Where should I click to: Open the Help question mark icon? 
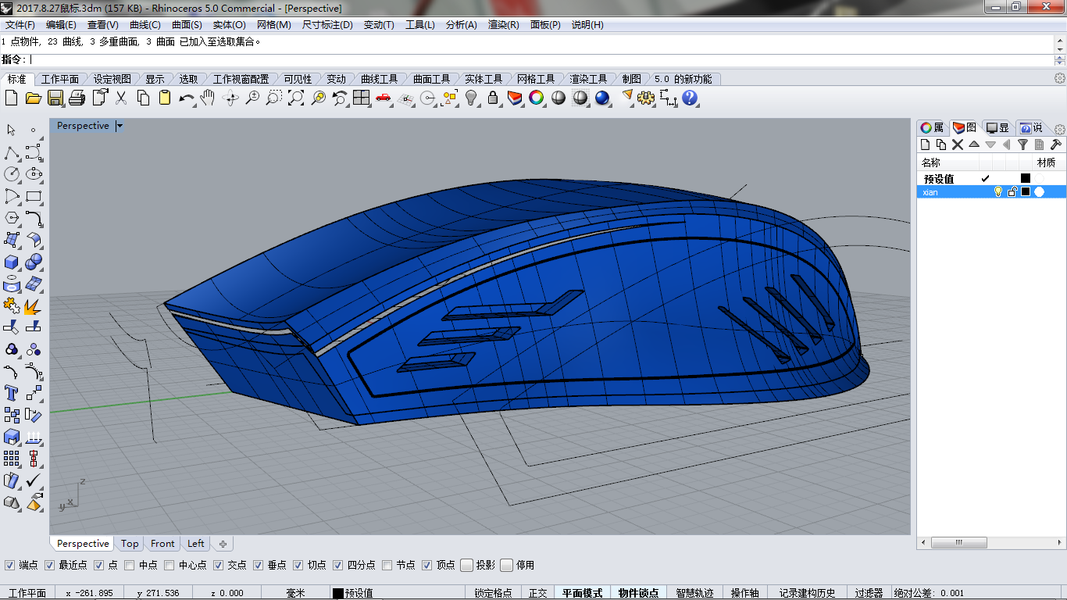(689, 98)
